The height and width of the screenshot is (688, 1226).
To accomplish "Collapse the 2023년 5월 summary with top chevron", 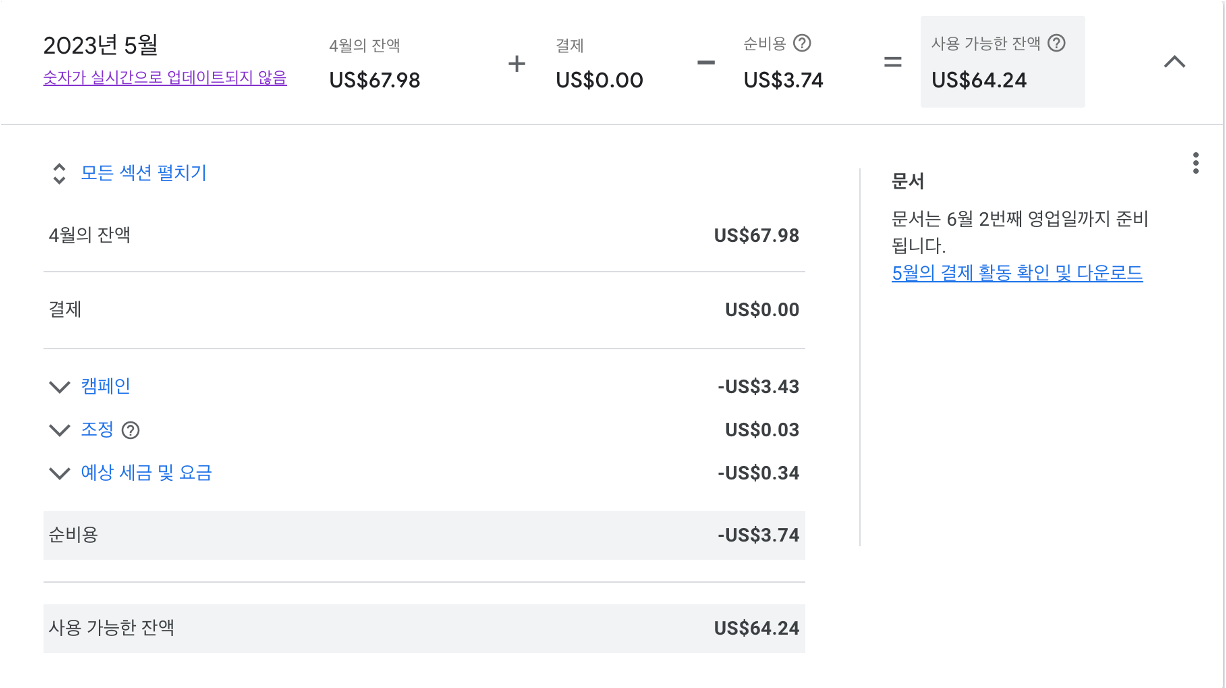I will [x=1175, y=61].
